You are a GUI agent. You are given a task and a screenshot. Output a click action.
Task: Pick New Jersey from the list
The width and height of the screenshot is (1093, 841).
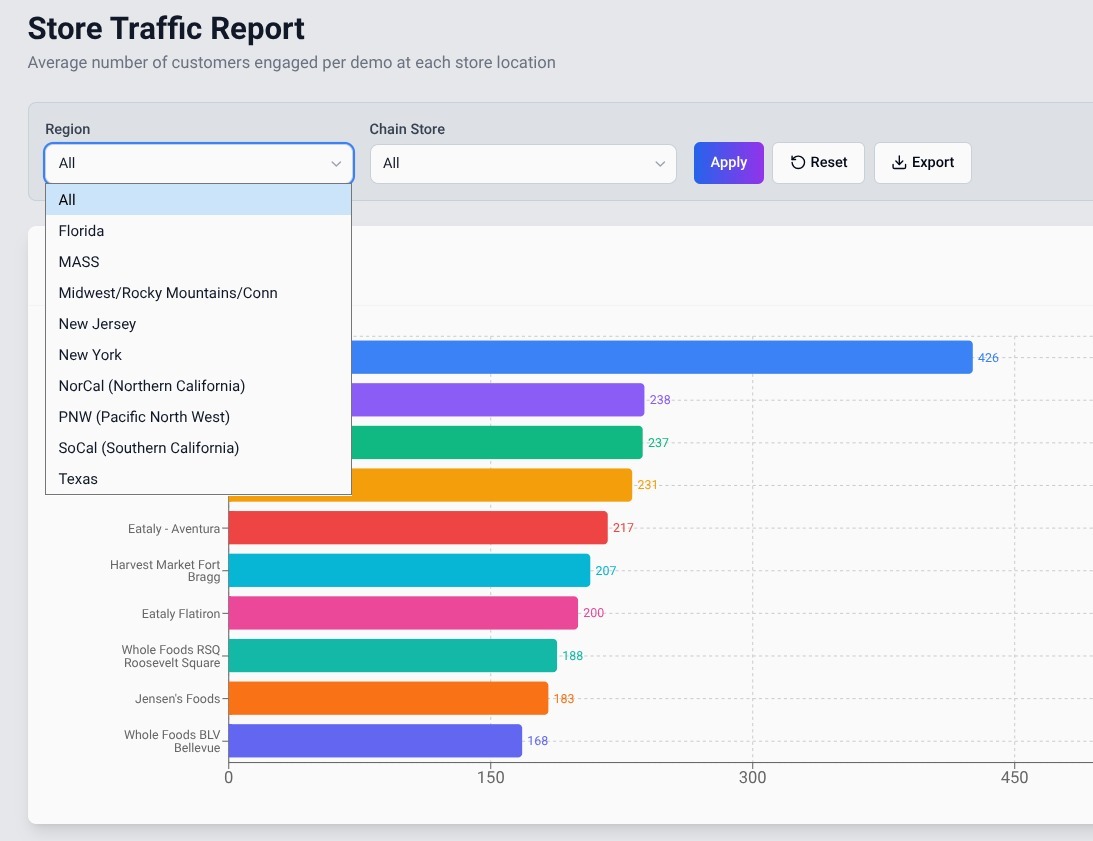point(198,324)
